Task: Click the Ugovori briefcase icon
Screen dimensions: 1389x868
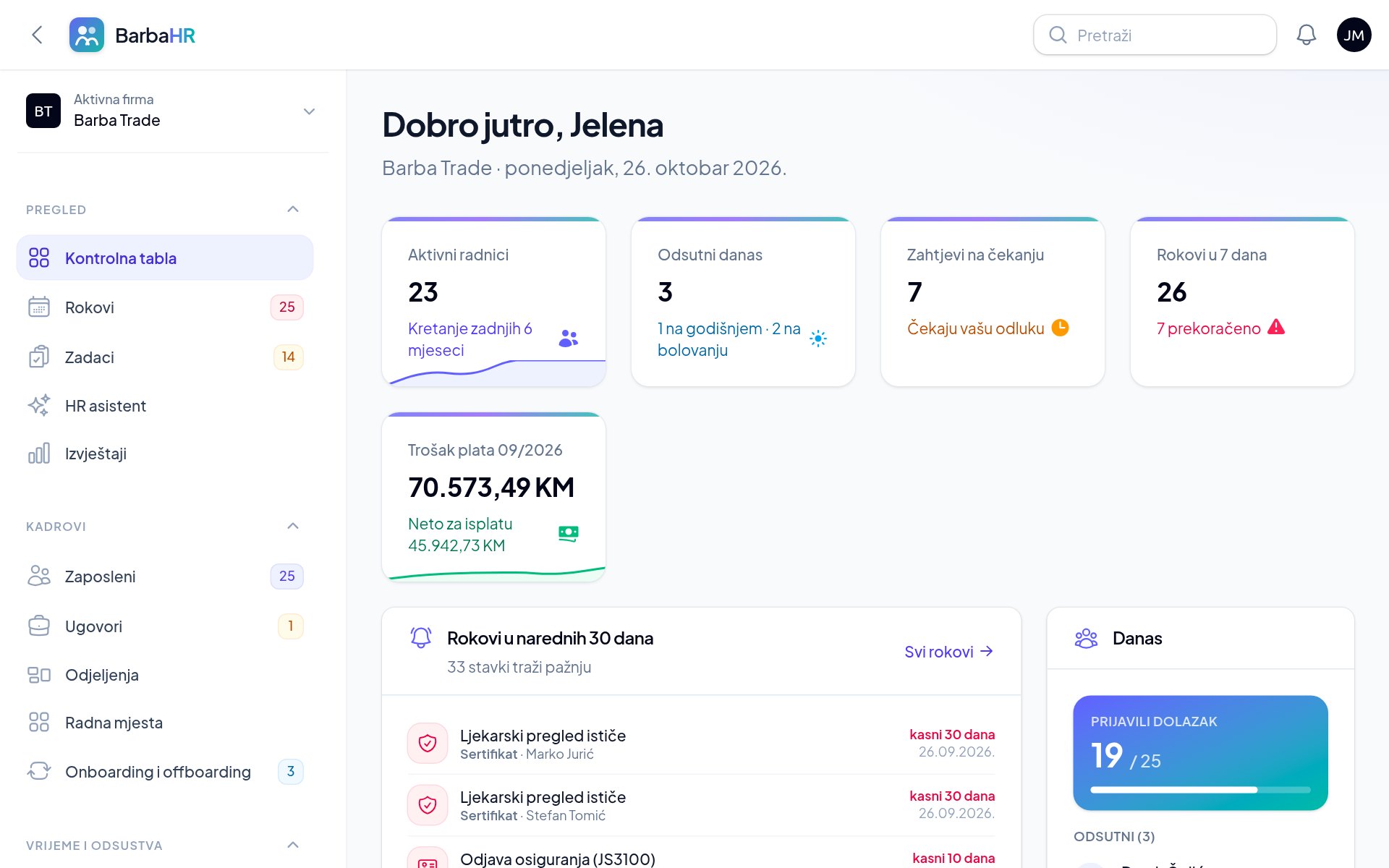Action: pyautogui.click(x=39, y=626)
